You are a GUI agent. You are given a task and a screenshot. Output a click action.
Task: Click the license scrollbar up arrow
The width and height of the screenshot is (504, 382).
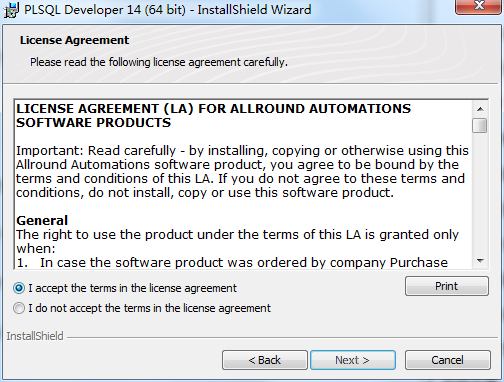[480, 109]
